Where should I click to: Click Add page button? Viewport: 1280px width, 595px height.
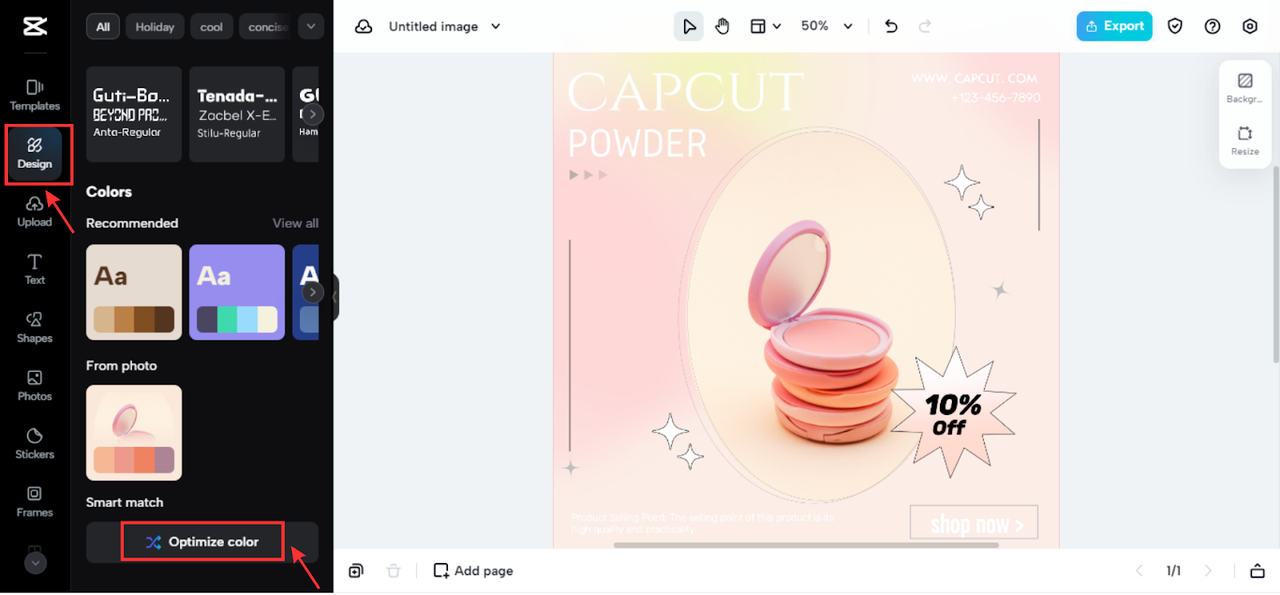[473, 571]
